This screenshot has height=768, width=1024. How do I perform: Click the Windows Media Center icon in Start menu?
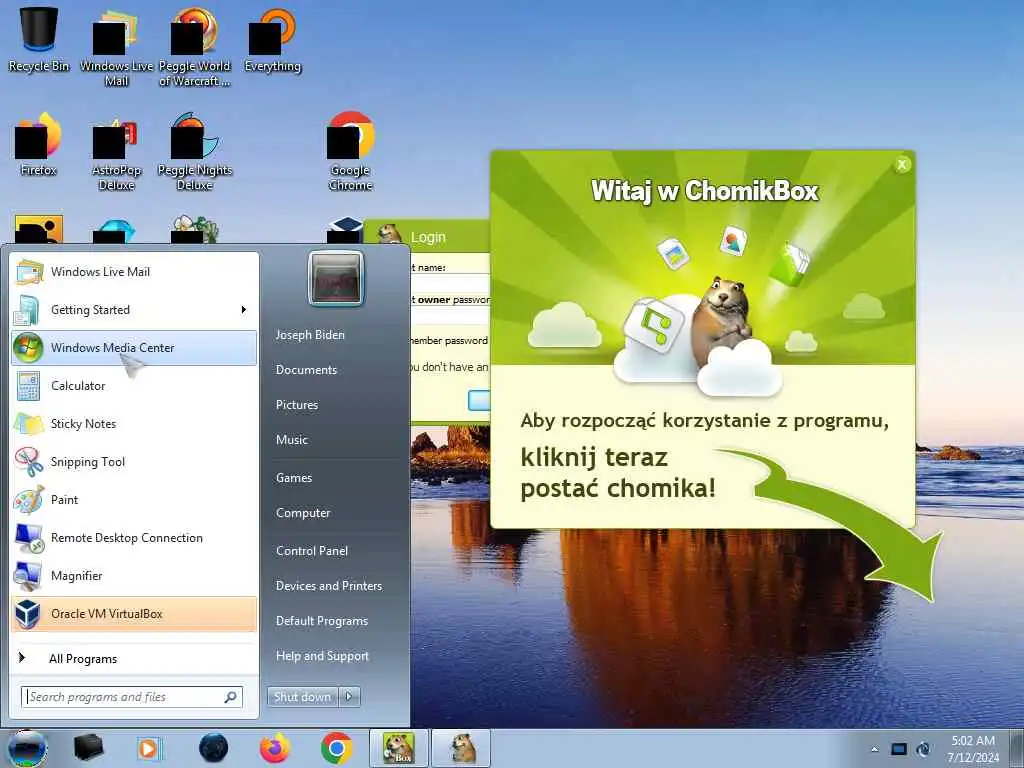point(28,347)
